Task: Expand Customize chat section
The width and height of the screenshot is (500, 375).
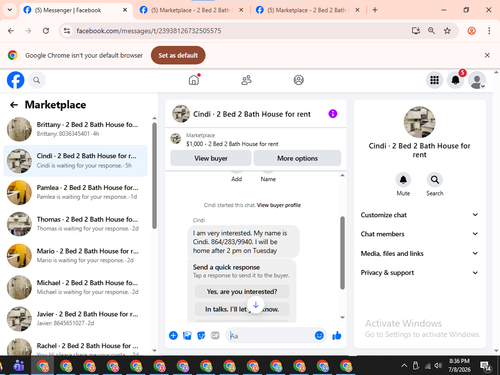Action: (x=419, y=215)
